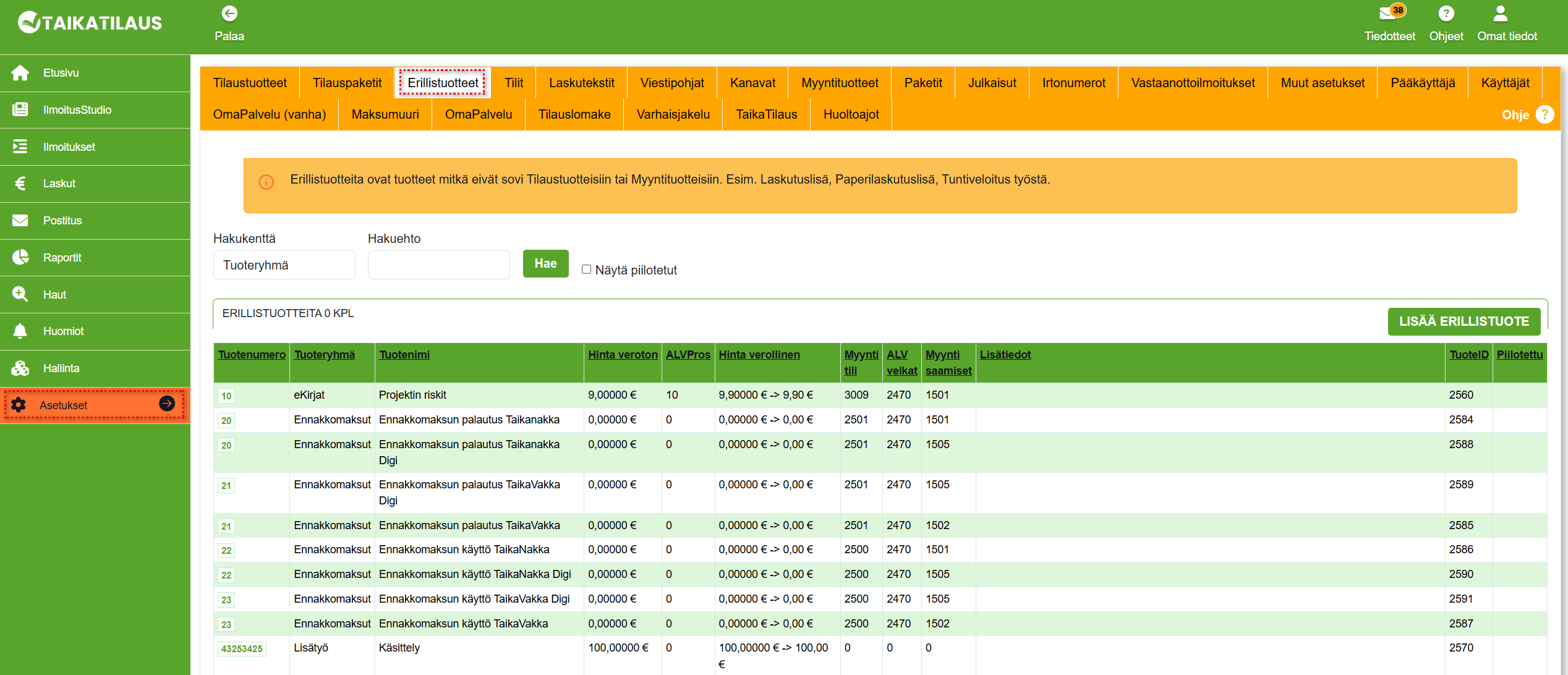This screenshot has height=675, width=1568.
Task: Sort by Hinta veroton column
Action: click(x=623, y=355)
